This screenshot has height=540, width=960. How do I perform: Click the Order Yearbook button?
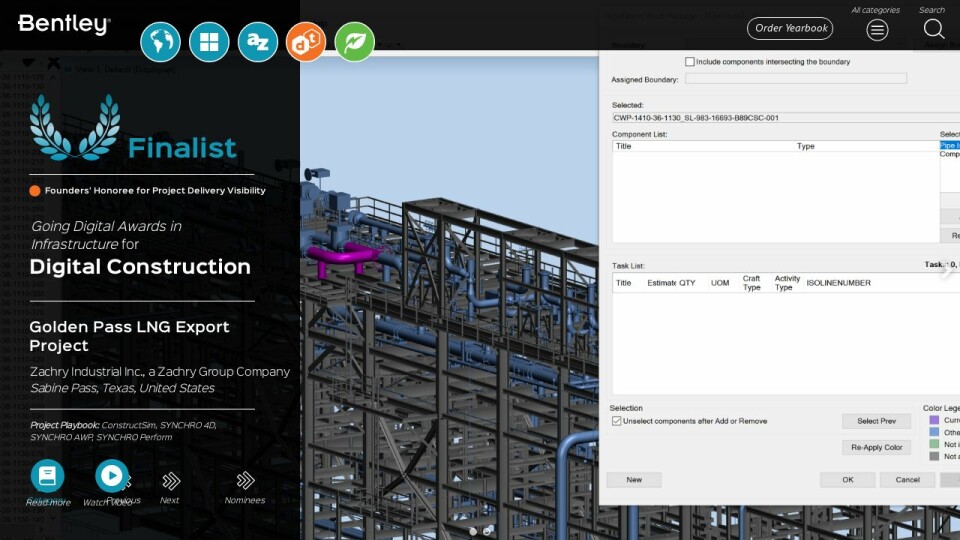coord(790,28)
